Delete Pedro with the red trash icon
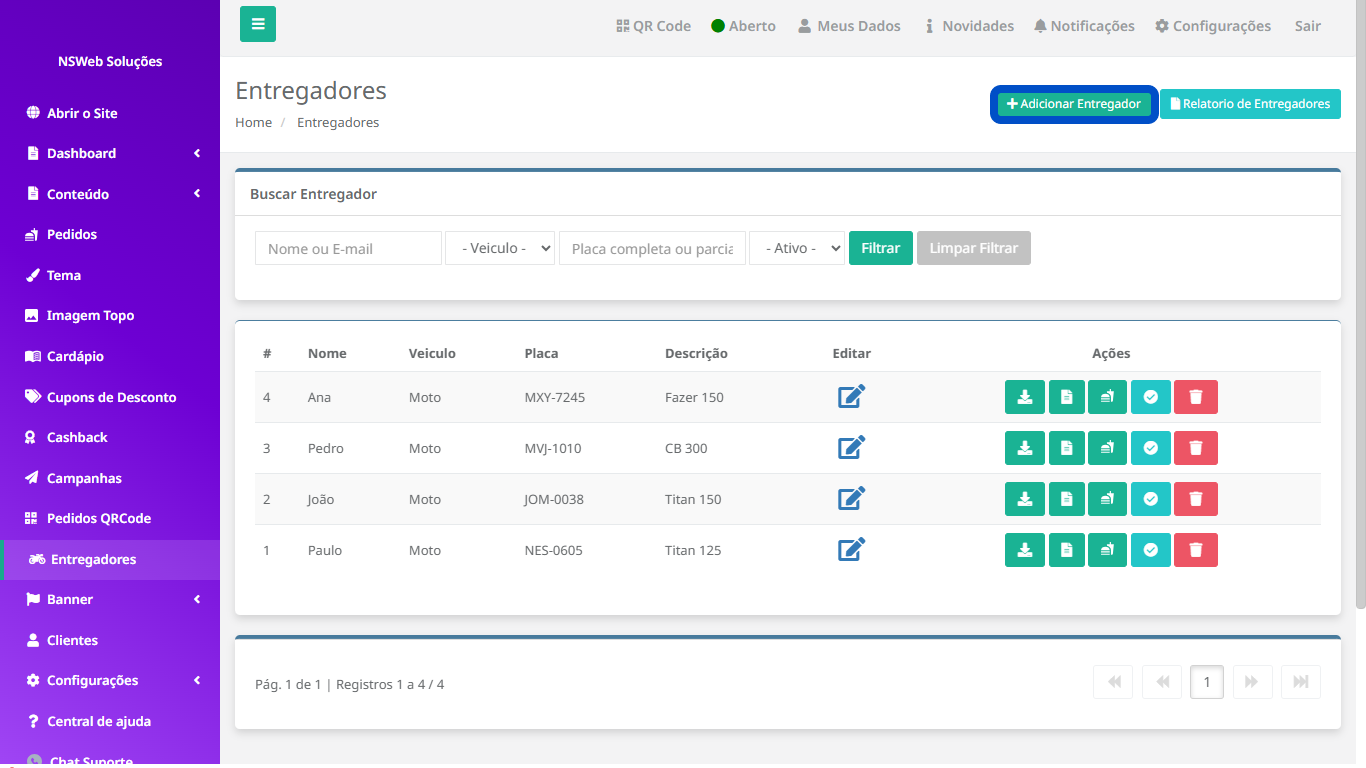The image size is (1366, 768). point(1196,448)
